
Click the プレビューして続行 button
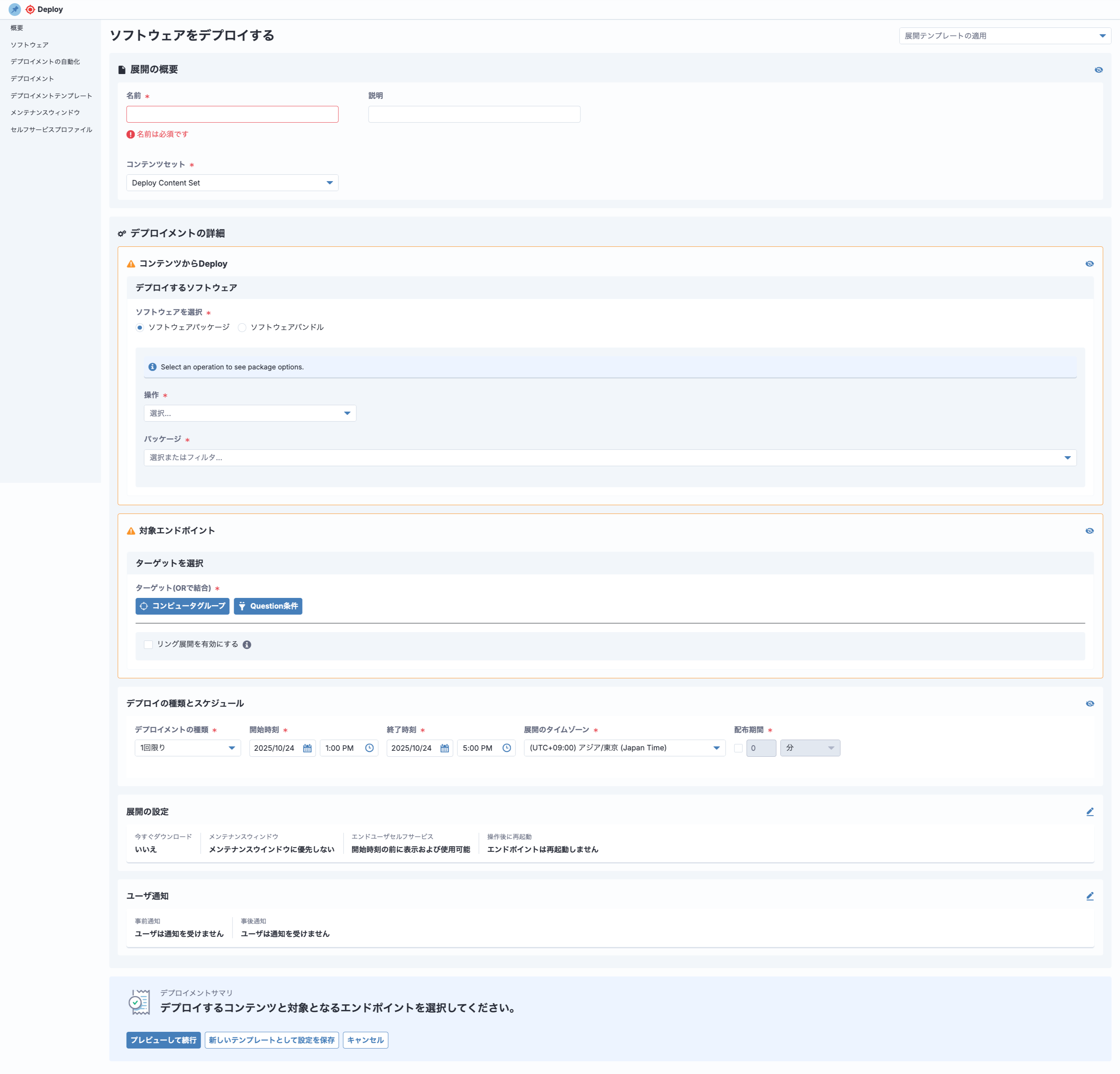tap(164, 1040)
